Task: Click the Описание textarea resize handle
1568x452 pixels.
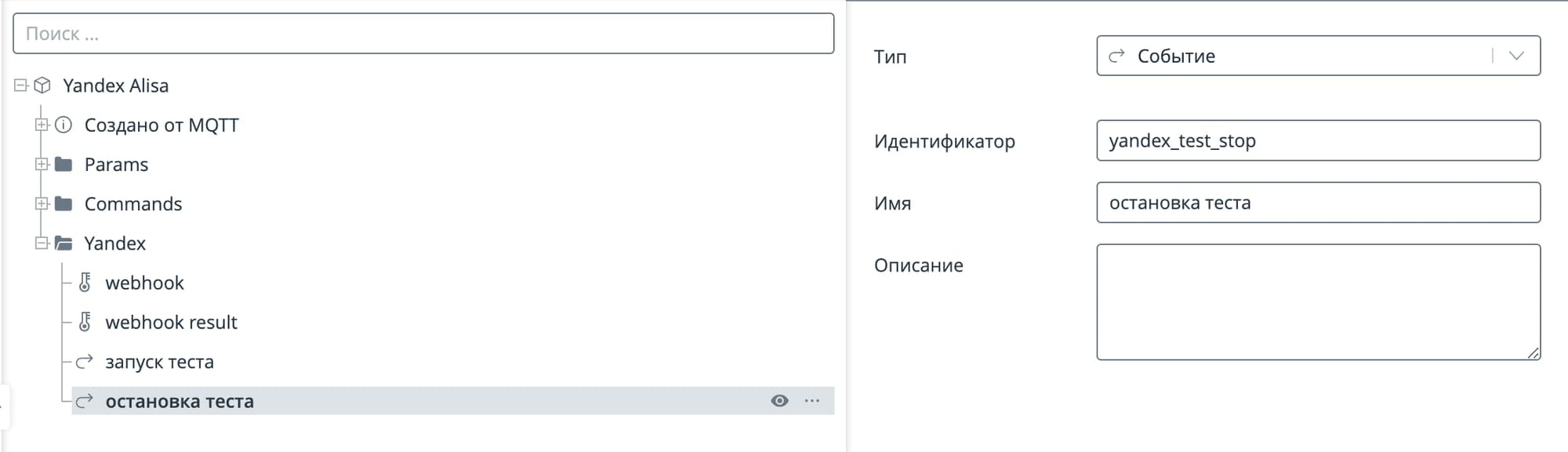Action: pyautogui.click(x=1534, y=353)
